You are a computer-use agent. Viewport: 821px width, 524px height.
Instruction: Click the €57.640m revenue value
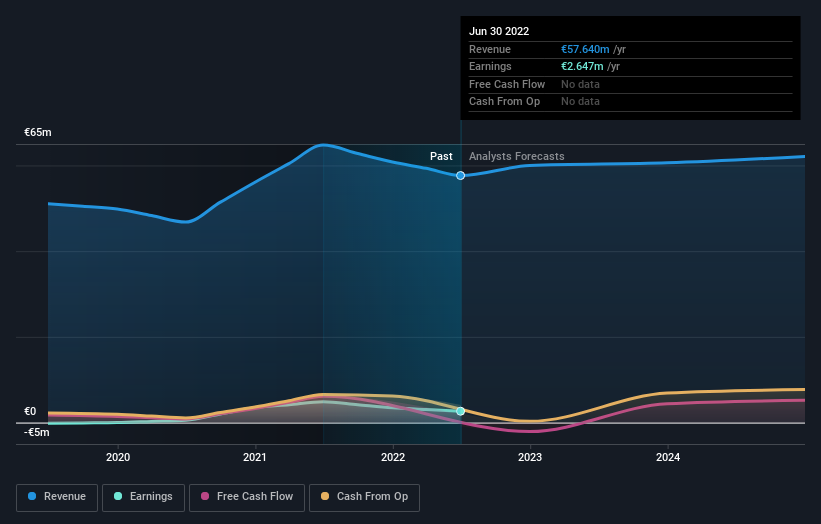[585, 49]
